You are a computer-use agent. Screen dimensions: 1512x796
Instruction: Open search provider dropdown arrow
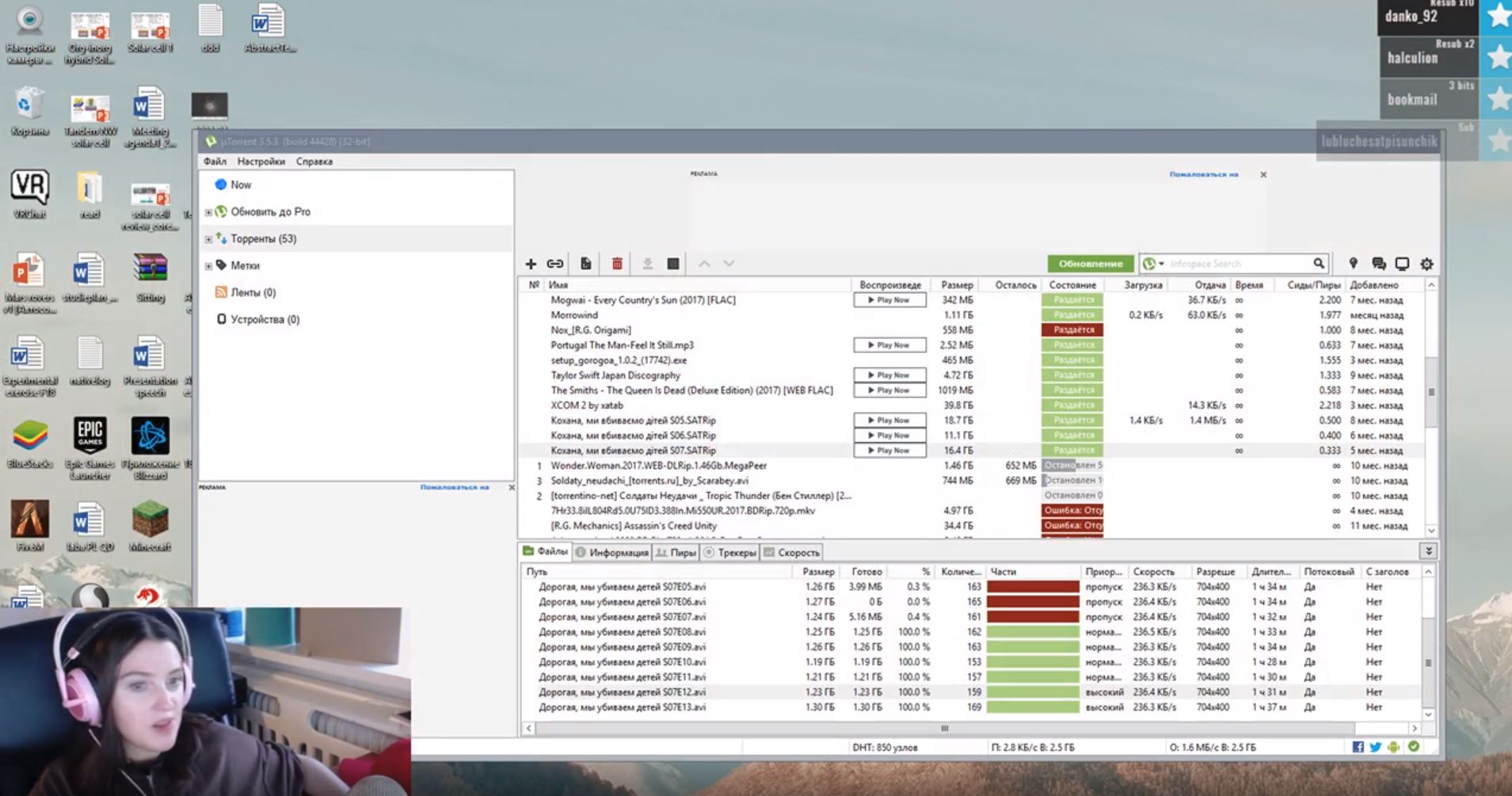click(x=1162, y=264)
